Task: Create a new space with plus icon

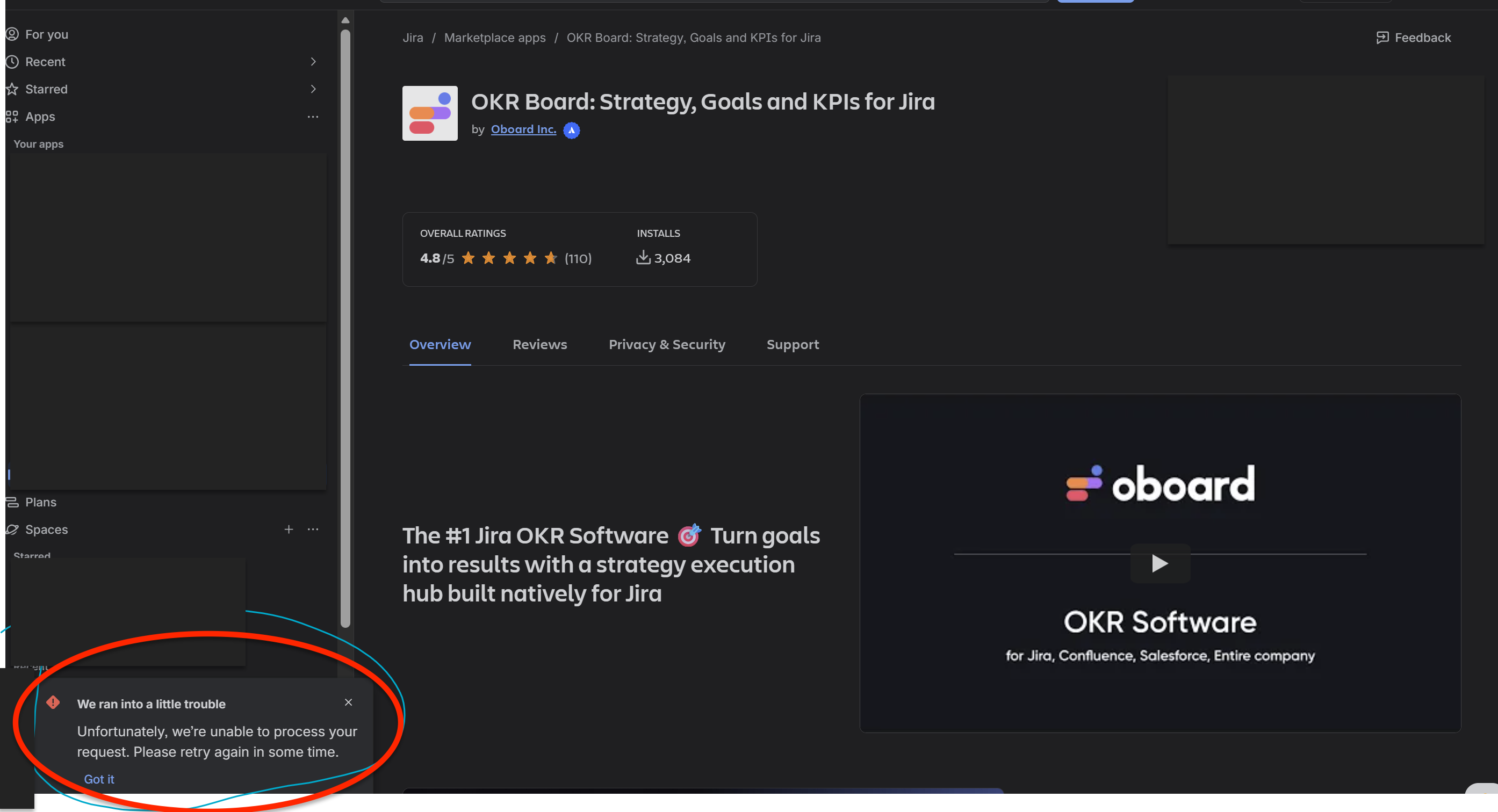Action: click(x=289, y=530)
